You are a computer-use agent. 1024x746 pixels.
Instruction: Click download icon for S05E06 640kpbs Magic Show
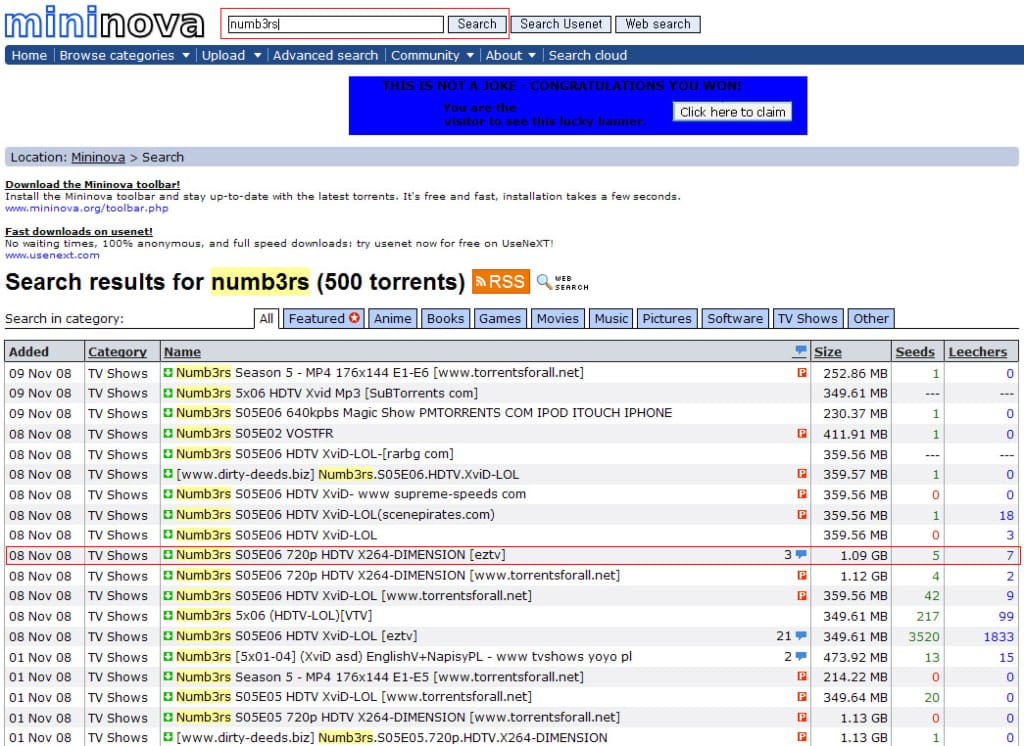click(x=168, y=413)
